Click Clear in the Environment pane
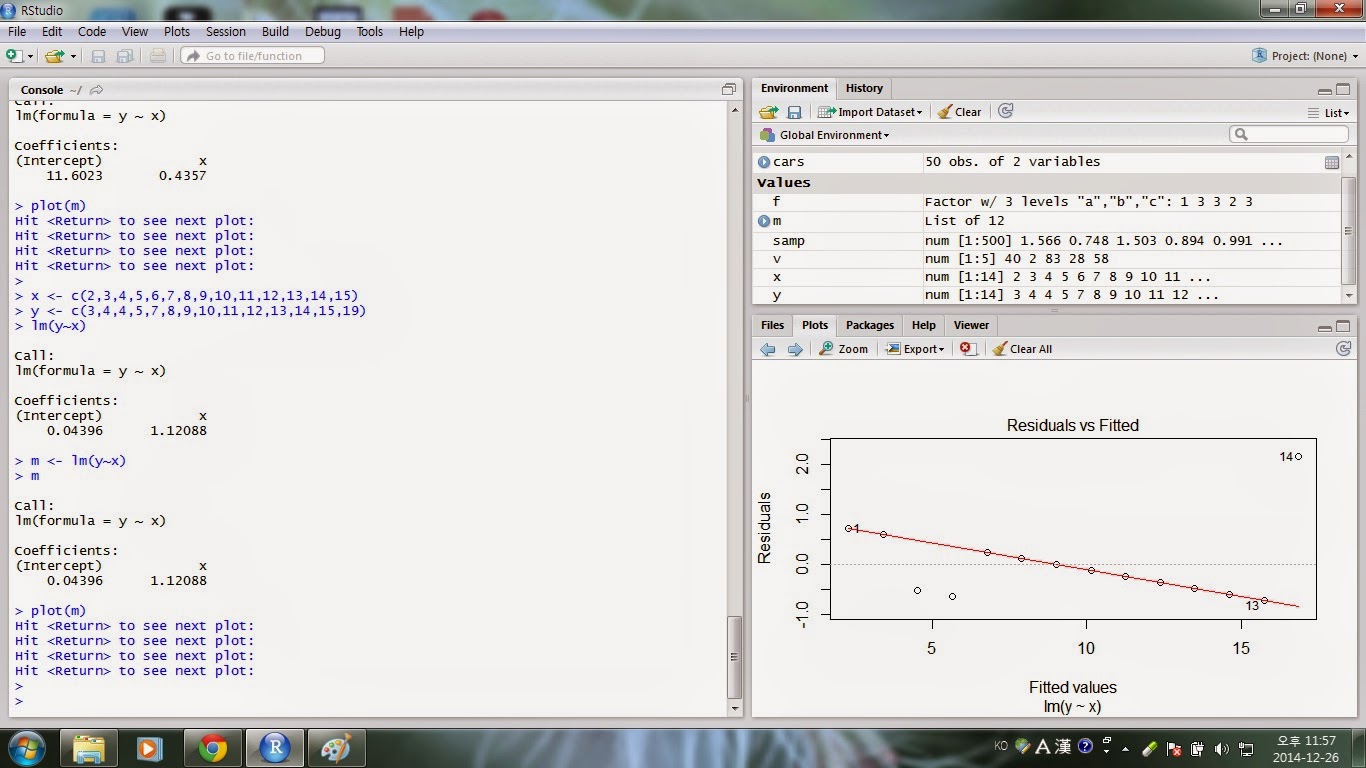The height and width of the screenshot is (768, 1366). [958, 111]
